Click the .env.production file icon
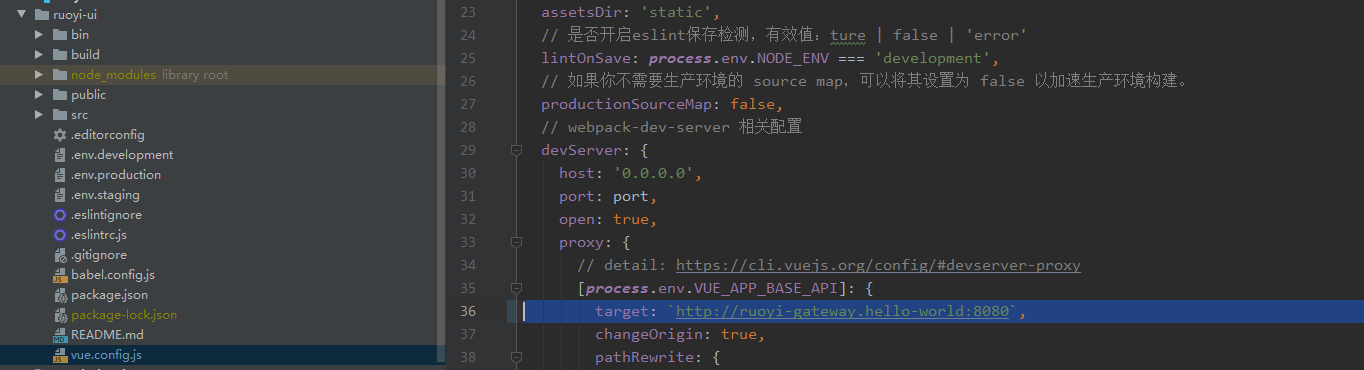 [x=60, y=175]
